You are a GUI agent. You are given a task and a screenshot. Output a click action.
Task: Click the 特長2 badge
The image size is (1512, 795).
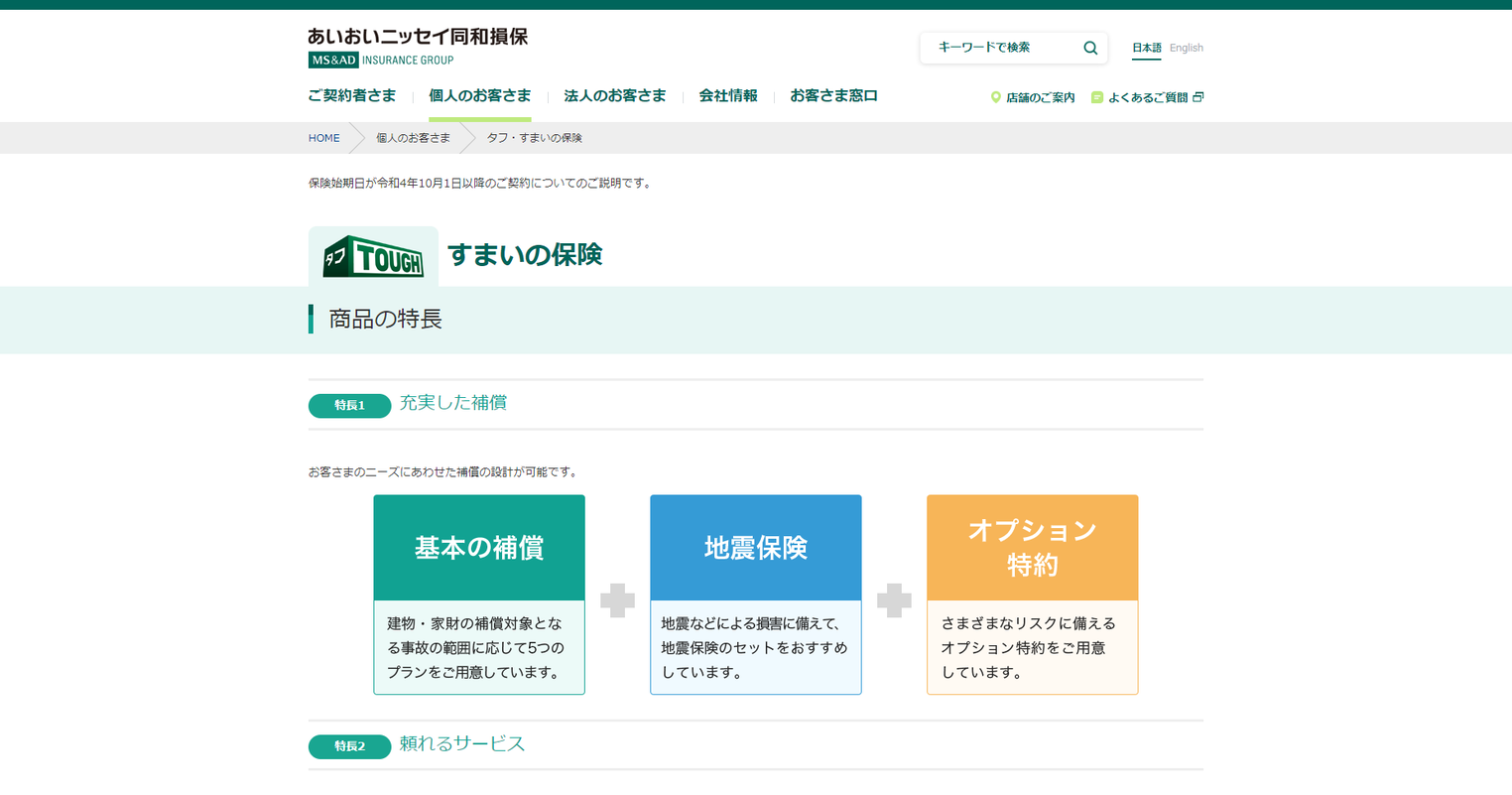click(350, 746)
